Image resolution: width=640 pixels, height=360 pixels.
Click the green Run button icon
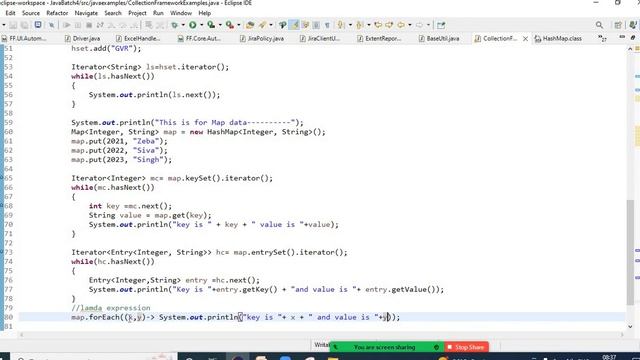tap(193, 25)
